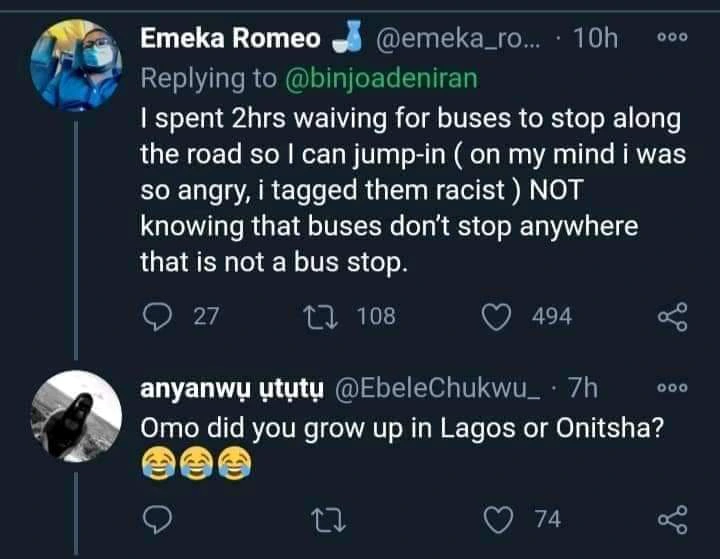Like anyanwụ ụtụtụ's reply
720x559 pixels.
[497, 518]
